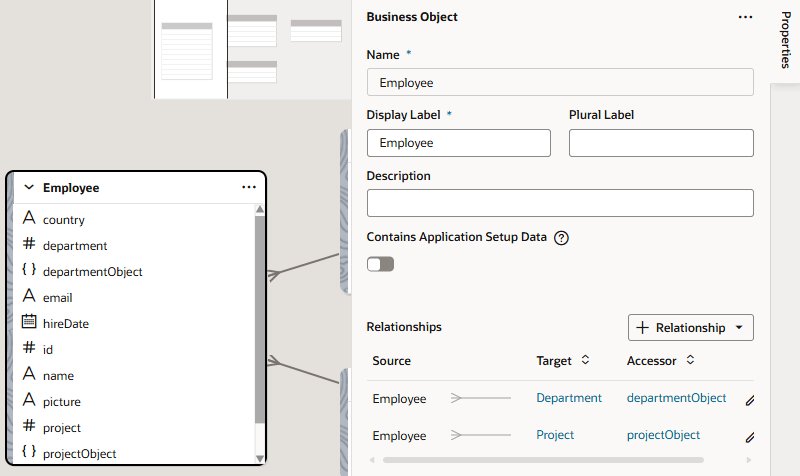Collapse the Employee card with chevron
Screen dimensions: 800x476
pos(29,187)
